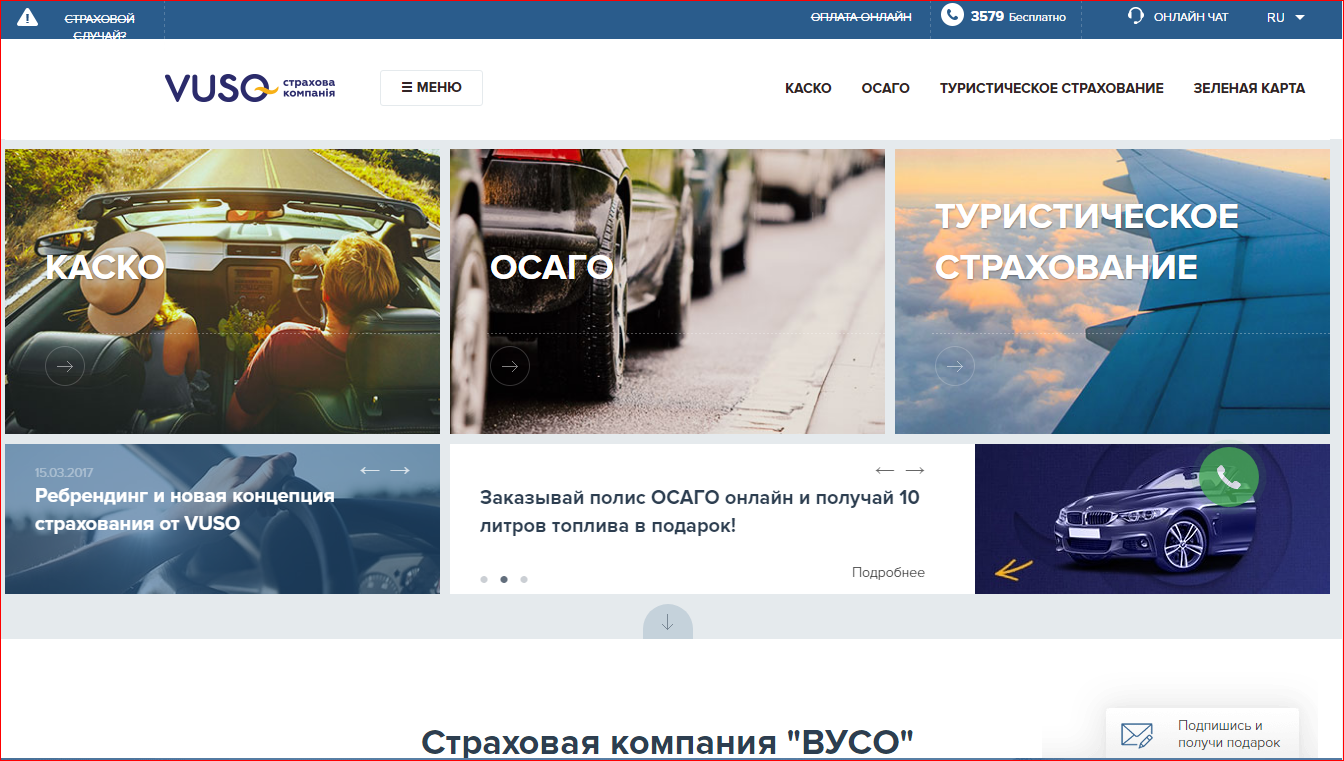Open the RU language dropdown
This screenshot has height=761, width=1344.
[x=1286, y=18]
